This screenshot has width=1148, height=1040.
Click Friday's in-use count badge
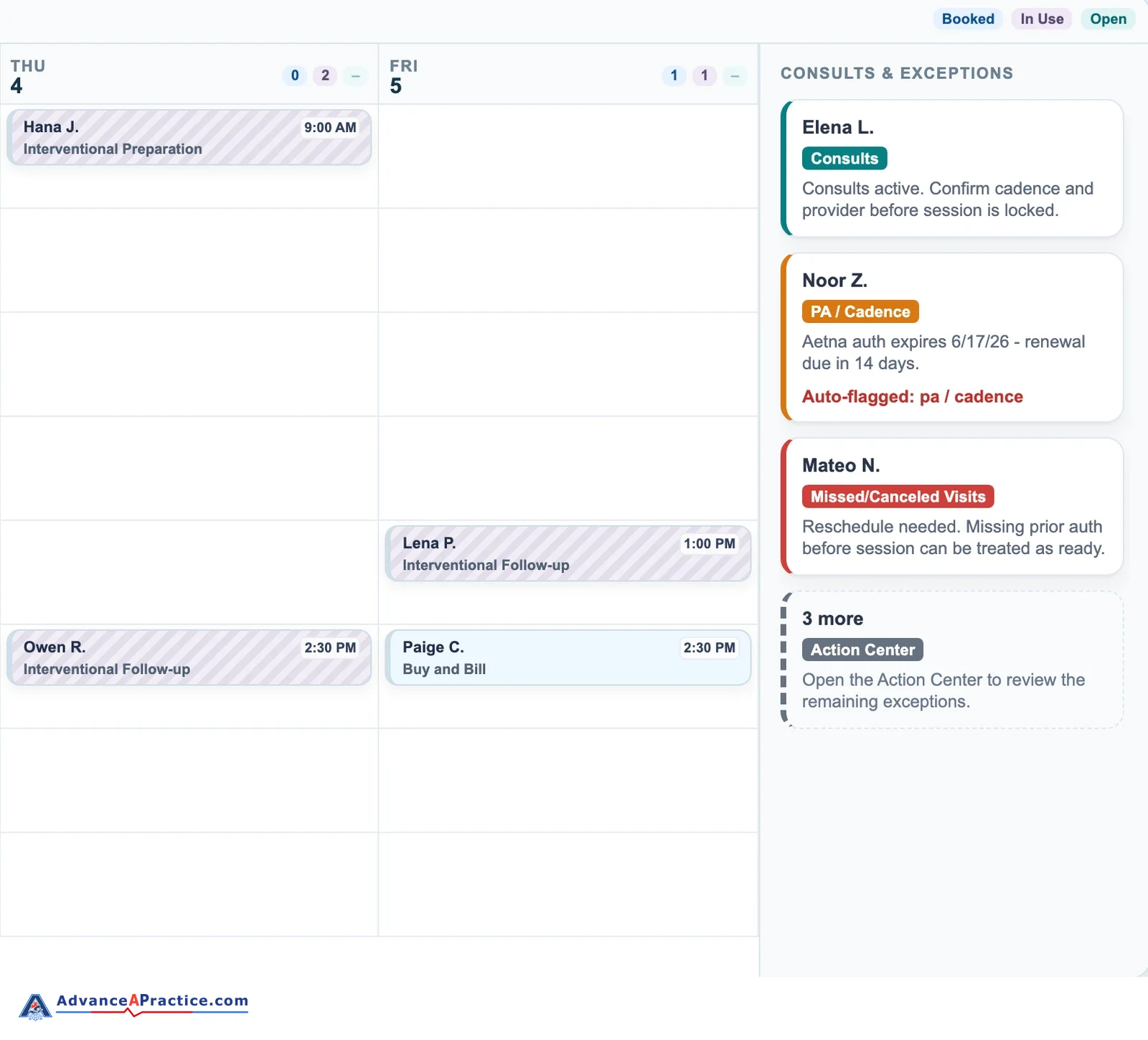click(x=705, y=75)
